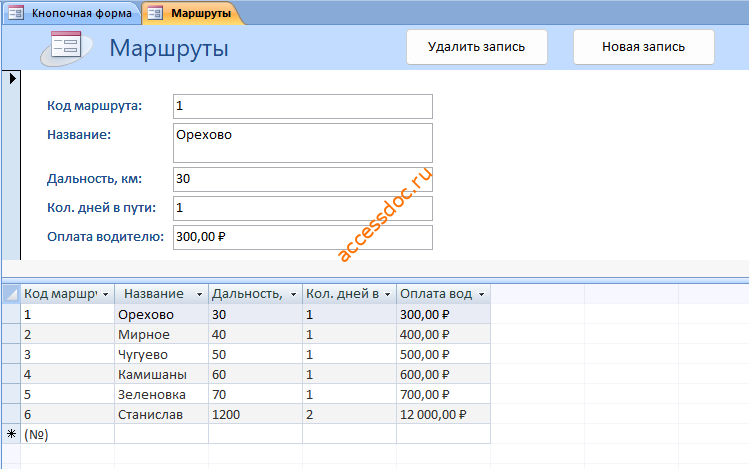
Task: Click the datasheet select-all corner box
Action: point(11,294)
